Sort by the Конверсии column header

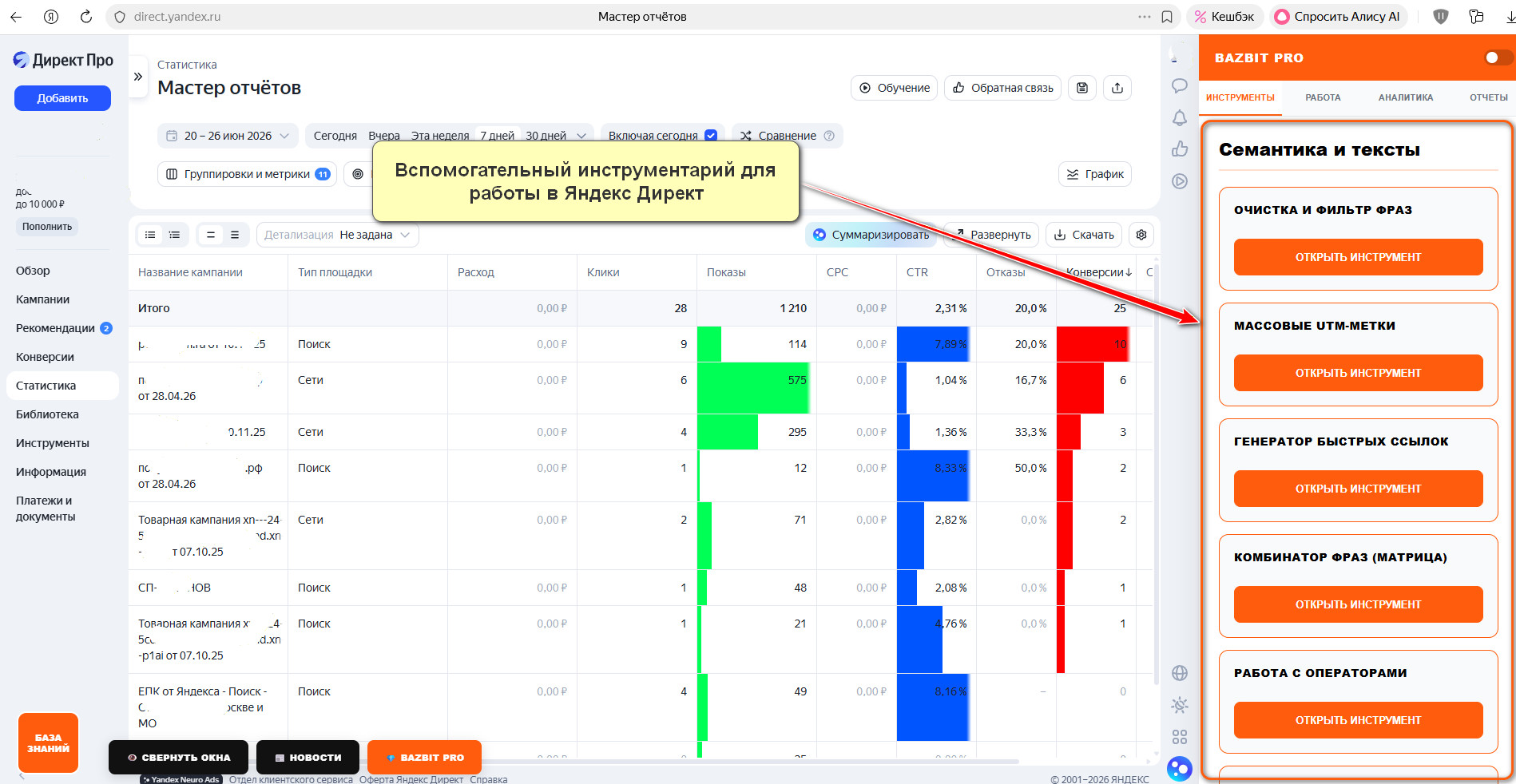(1099, 272)
